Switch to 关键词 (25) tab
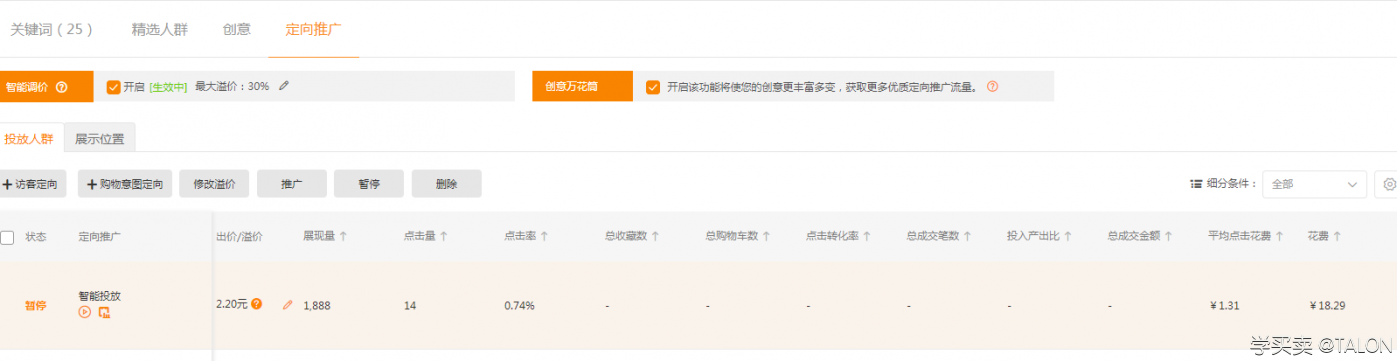Screen dimensions: 1397x361 tap(51, 29)
